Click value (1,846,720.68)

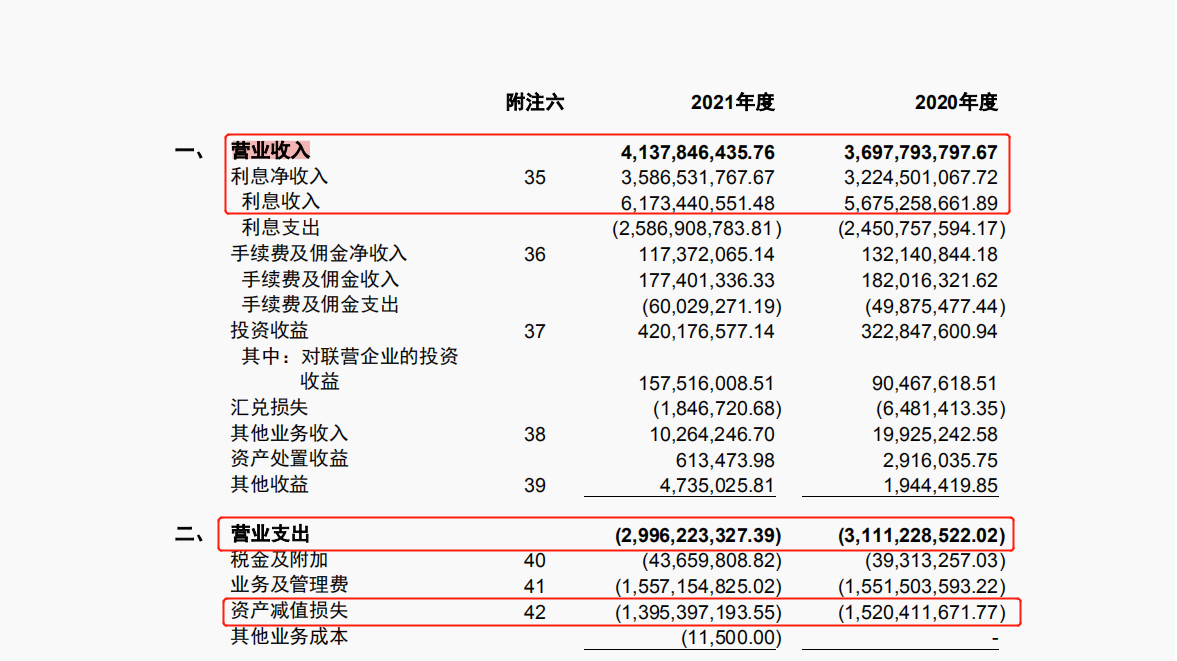(x=717, y=409)
